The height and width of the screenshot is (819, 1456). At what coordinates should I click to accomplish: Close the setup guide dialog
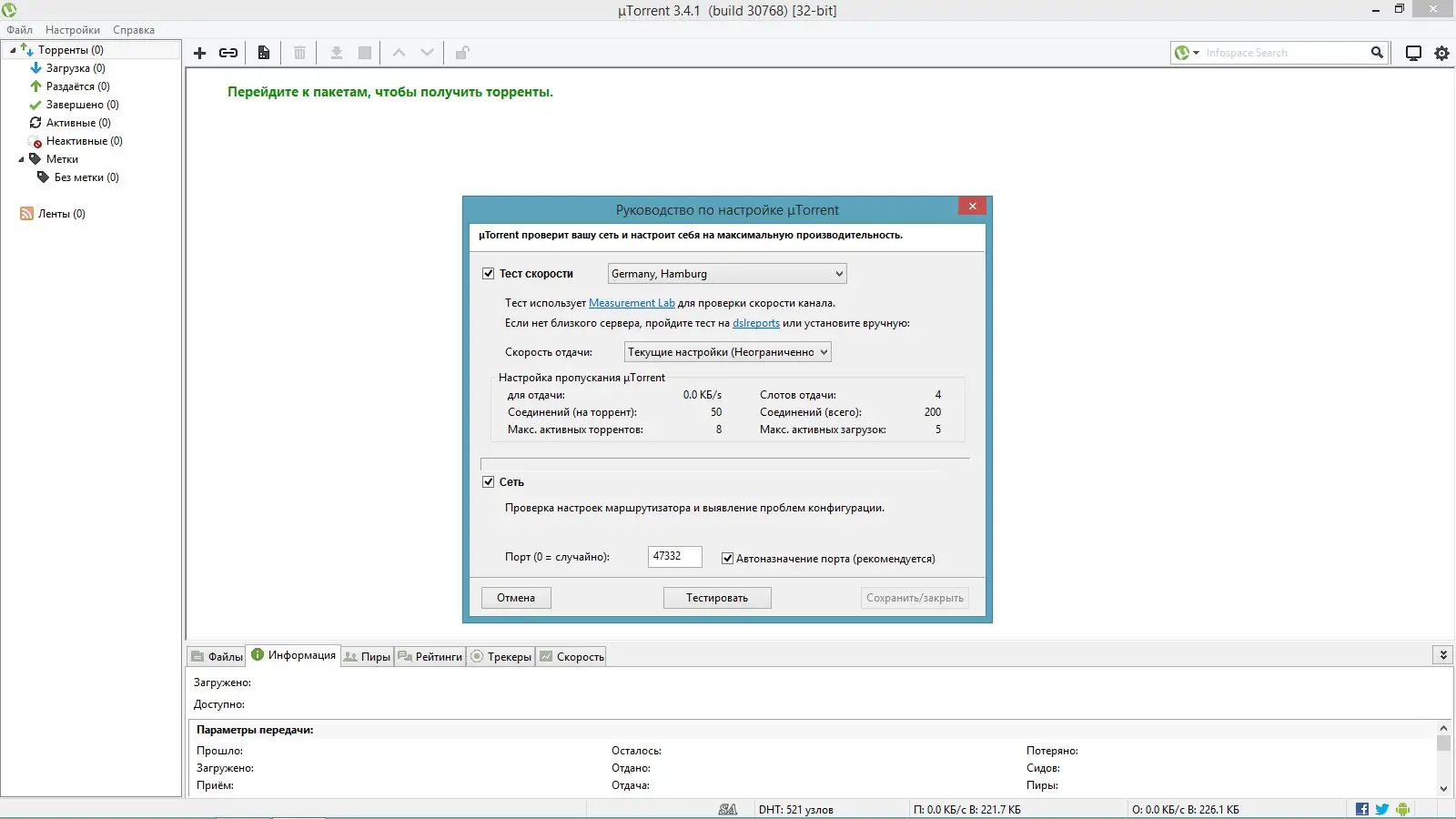click(x=973, y=207)
